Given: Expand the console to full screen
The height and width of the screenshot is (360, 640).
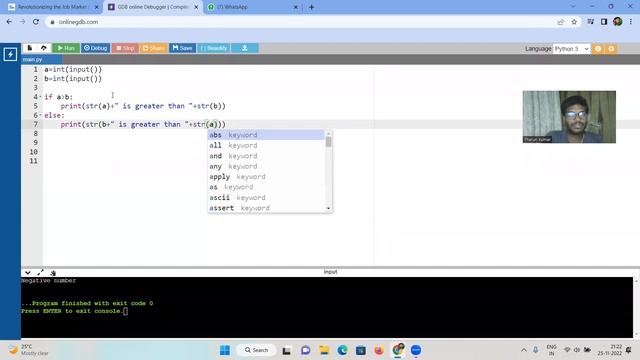Looking at the screenshot, I should click(40, 272).
